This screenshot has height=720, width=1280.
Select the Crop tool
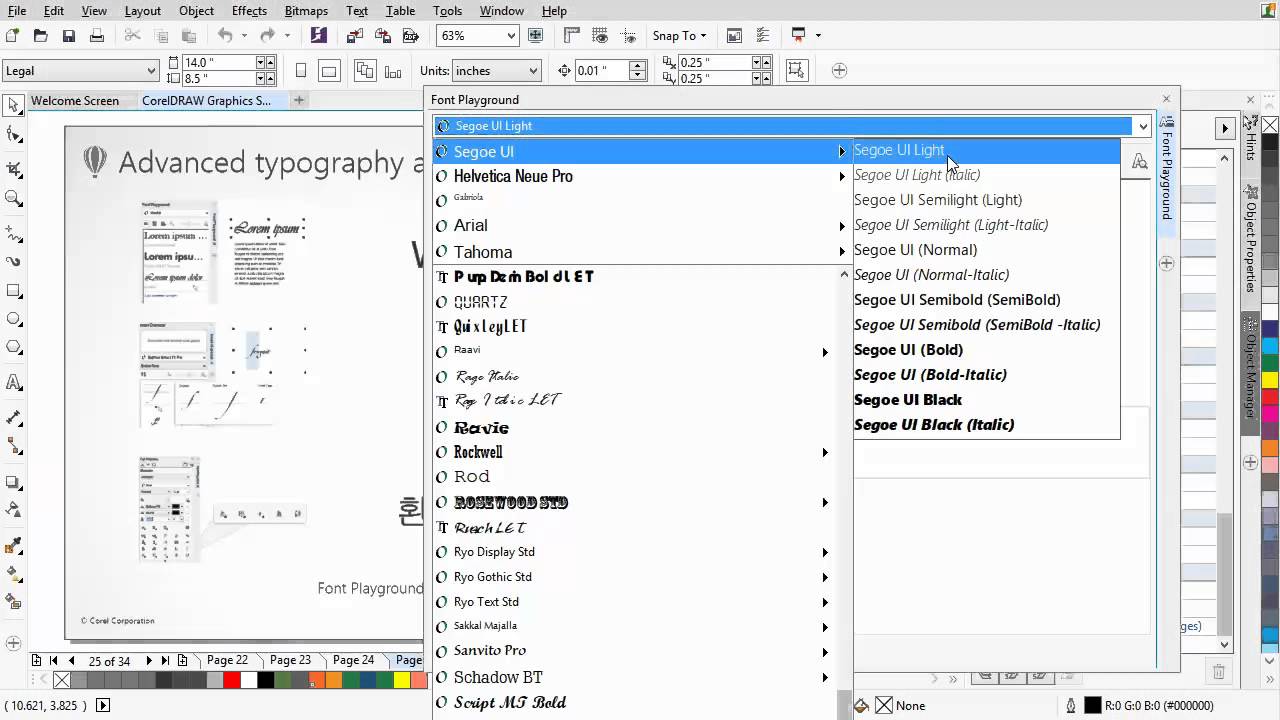click(14, 169)
